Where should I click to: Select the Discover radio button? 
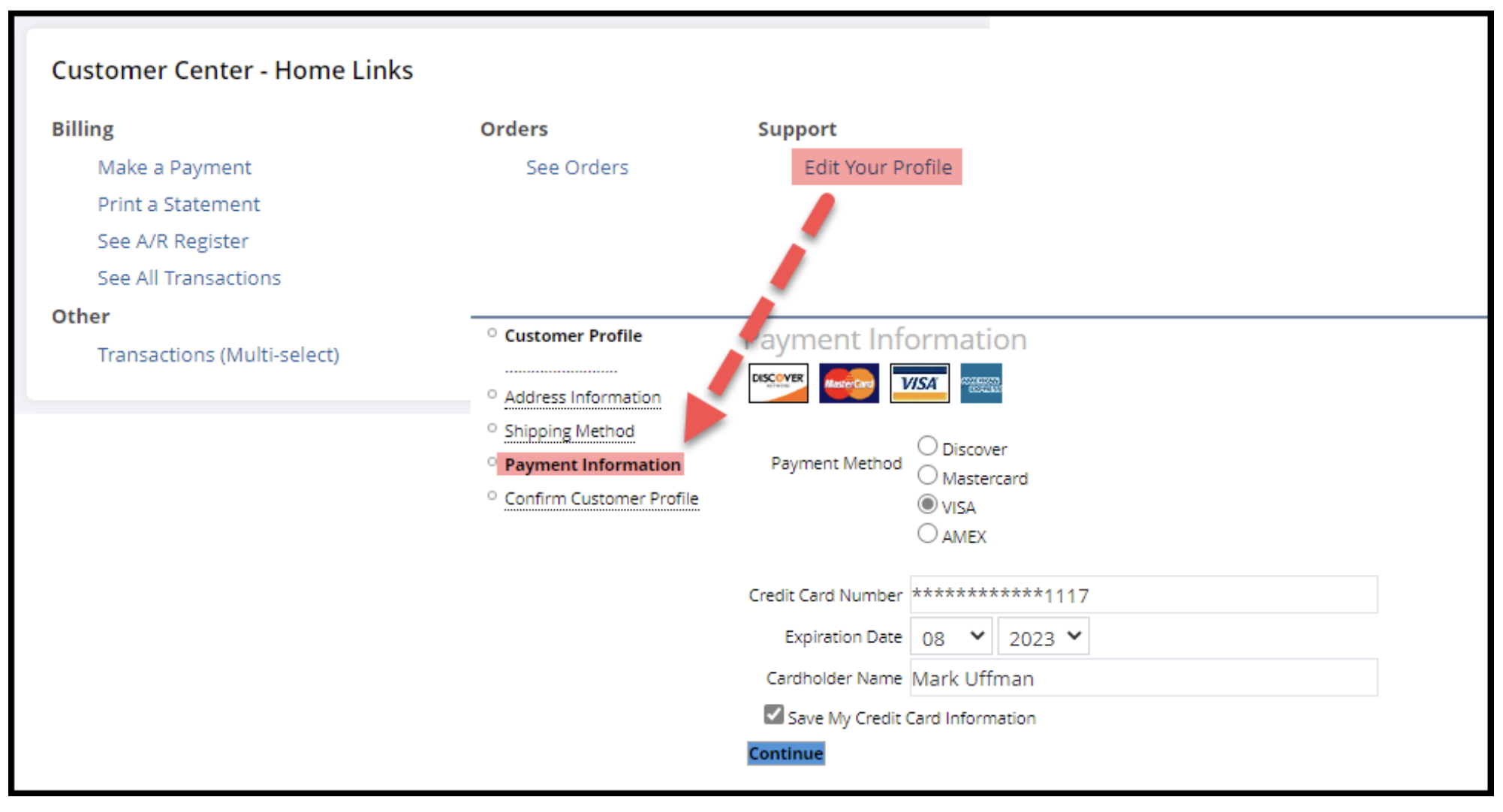pyautogui.click(x=921, y=448)
